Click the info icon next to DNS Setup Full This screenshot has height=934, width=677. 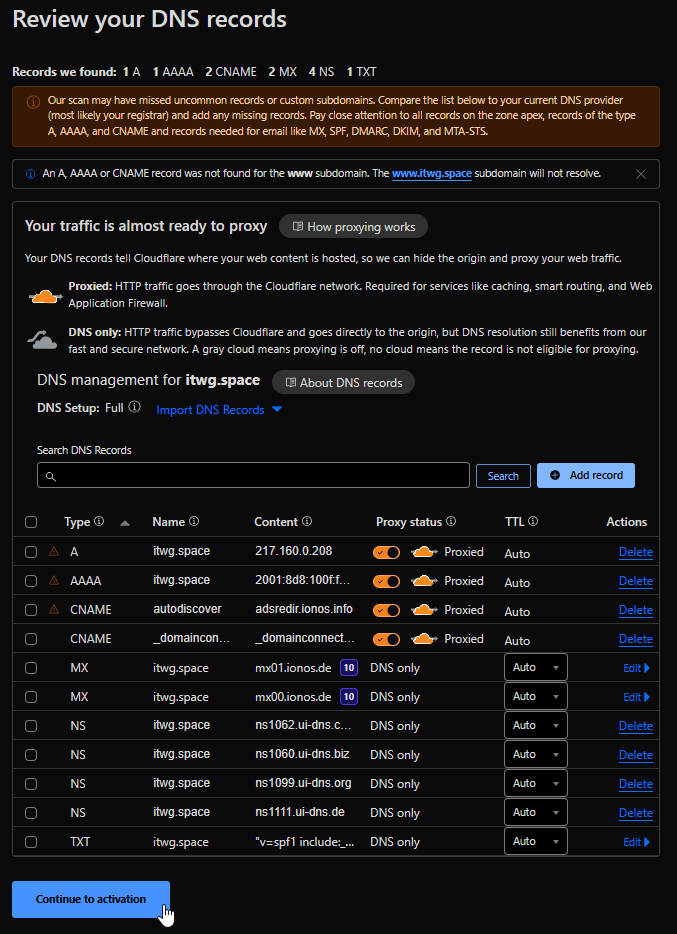click(x=135, y=407)
